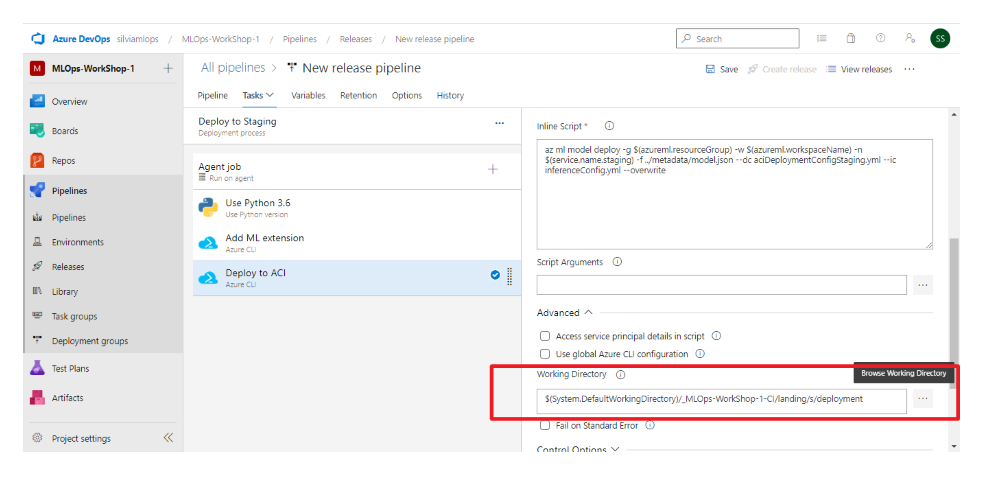Select the Deploy to ACI task
993x483 pixels.
pos(357,277)
